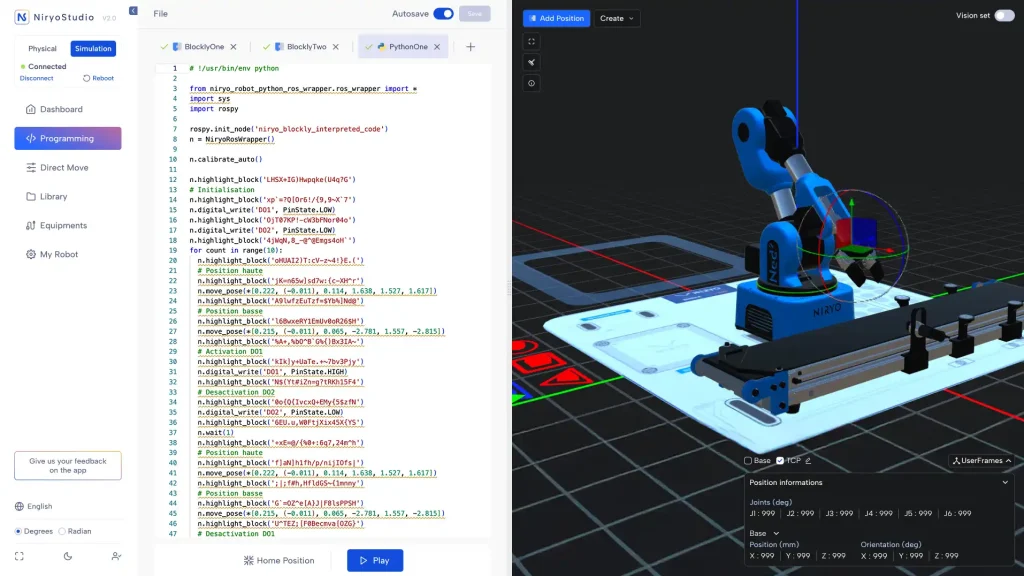This screenshot has width=1024, height=576.
Task: Open the Create dropdown
Action: [617, 18]
